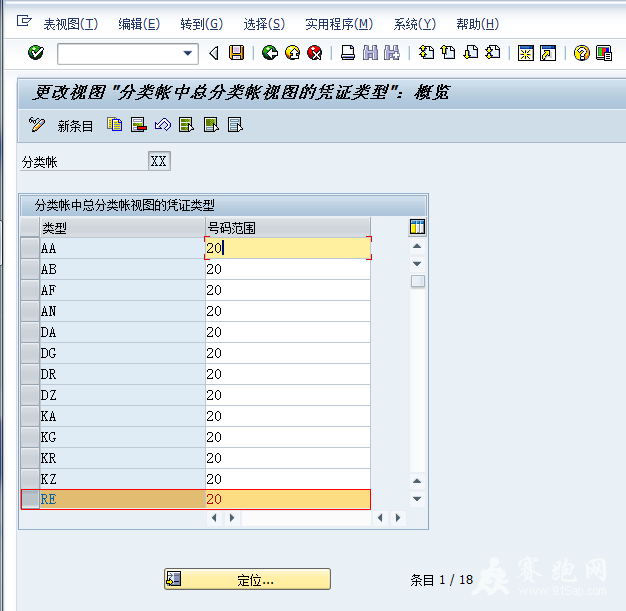
Task: Open the 选择(S) menu
Action: coord(264,24)
